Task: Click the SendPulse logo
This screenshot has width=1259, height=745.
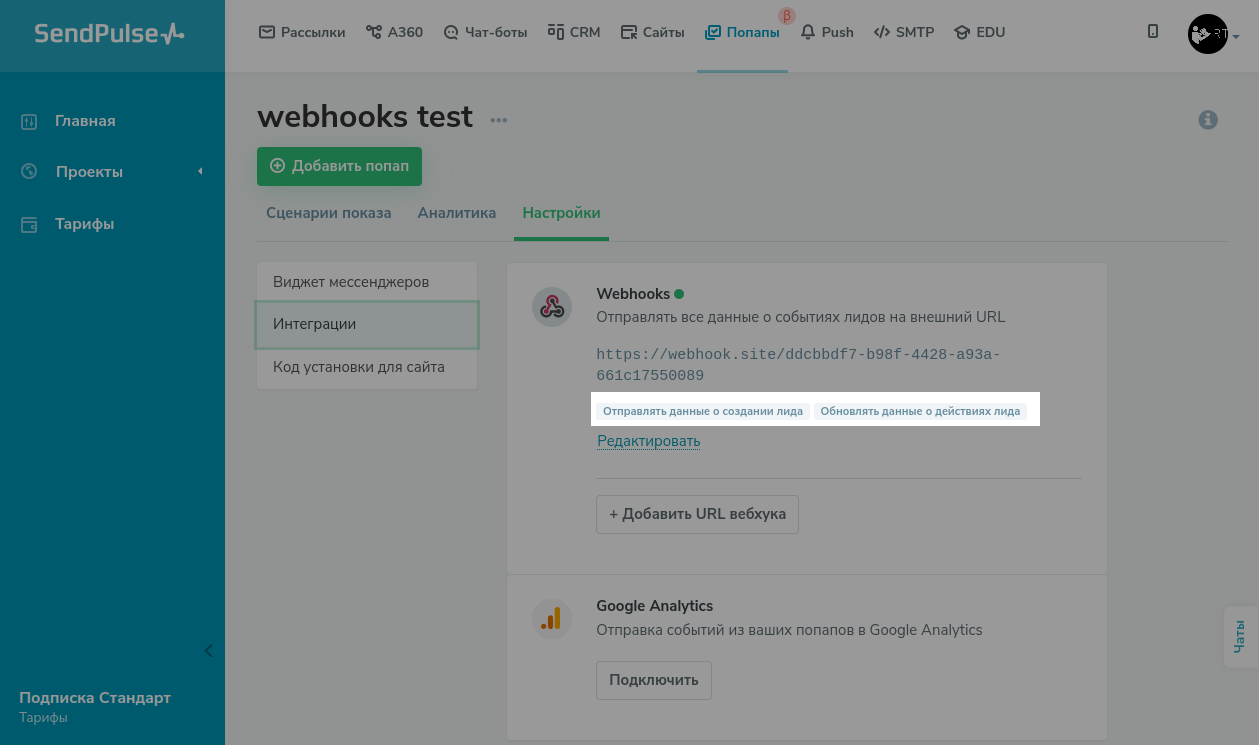Action: (109, 33)
